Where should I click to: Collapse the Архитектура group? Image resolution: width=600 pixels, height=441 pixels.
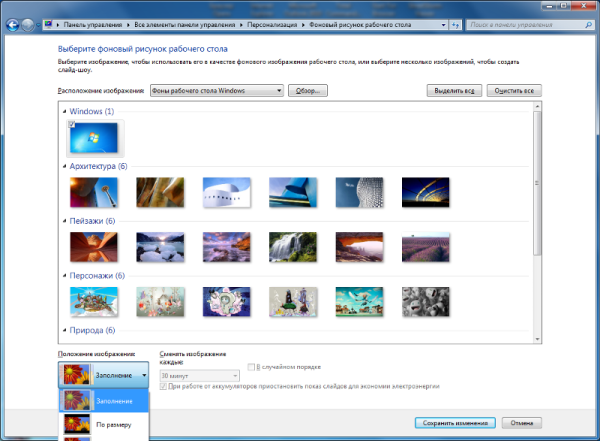pyautogui.click(x=63, y=166)
